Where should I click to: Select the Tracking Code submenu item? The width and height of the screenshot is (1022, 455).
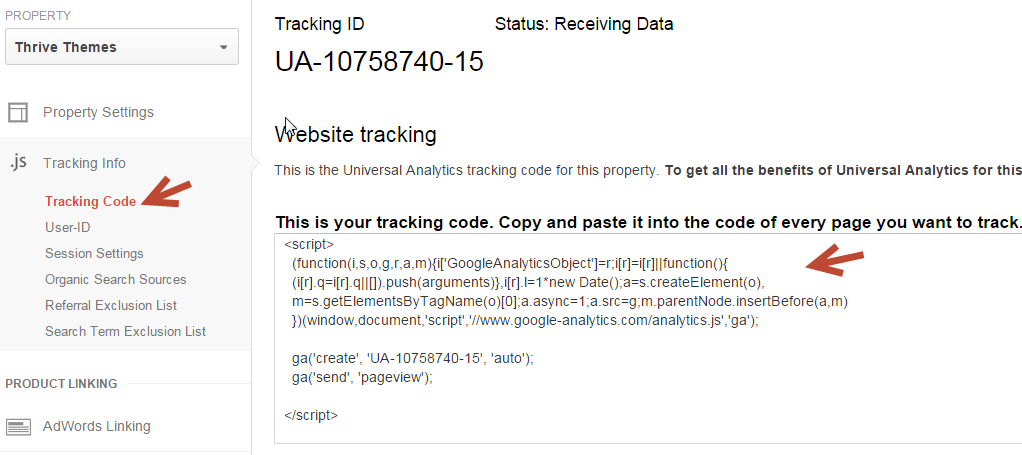[91, 201]
